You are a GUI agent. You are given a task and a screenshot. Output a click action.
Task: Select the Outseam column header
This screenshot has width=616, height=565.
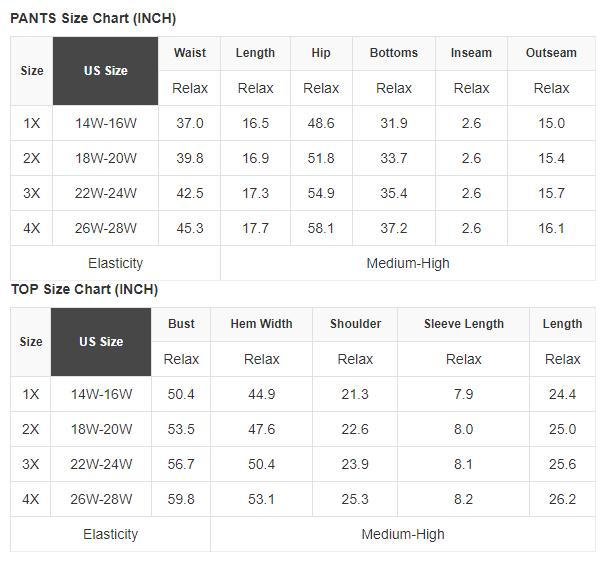[x=551, y=53]
